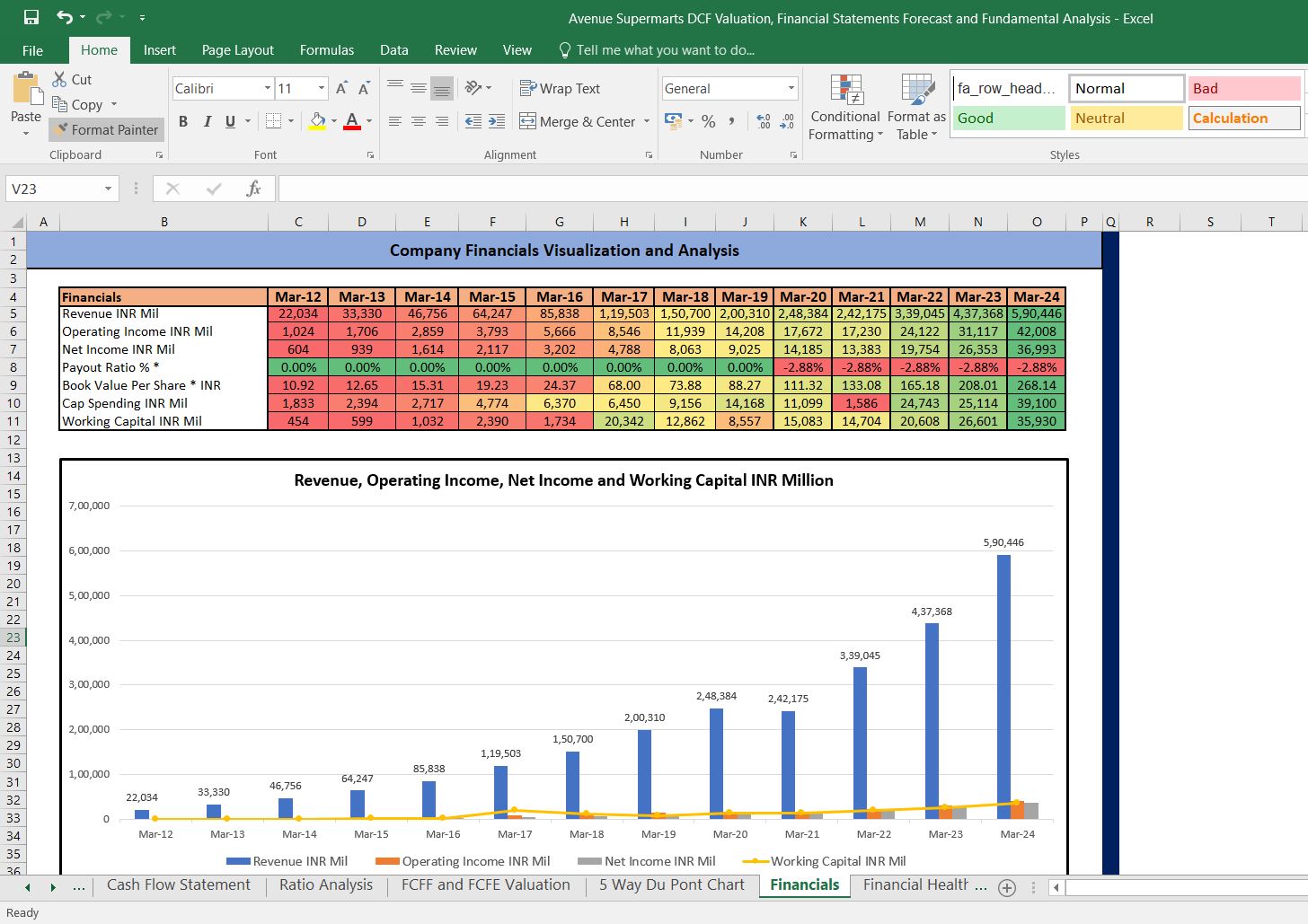
Task: Apply the Borders icon
Action: point(274,120)
